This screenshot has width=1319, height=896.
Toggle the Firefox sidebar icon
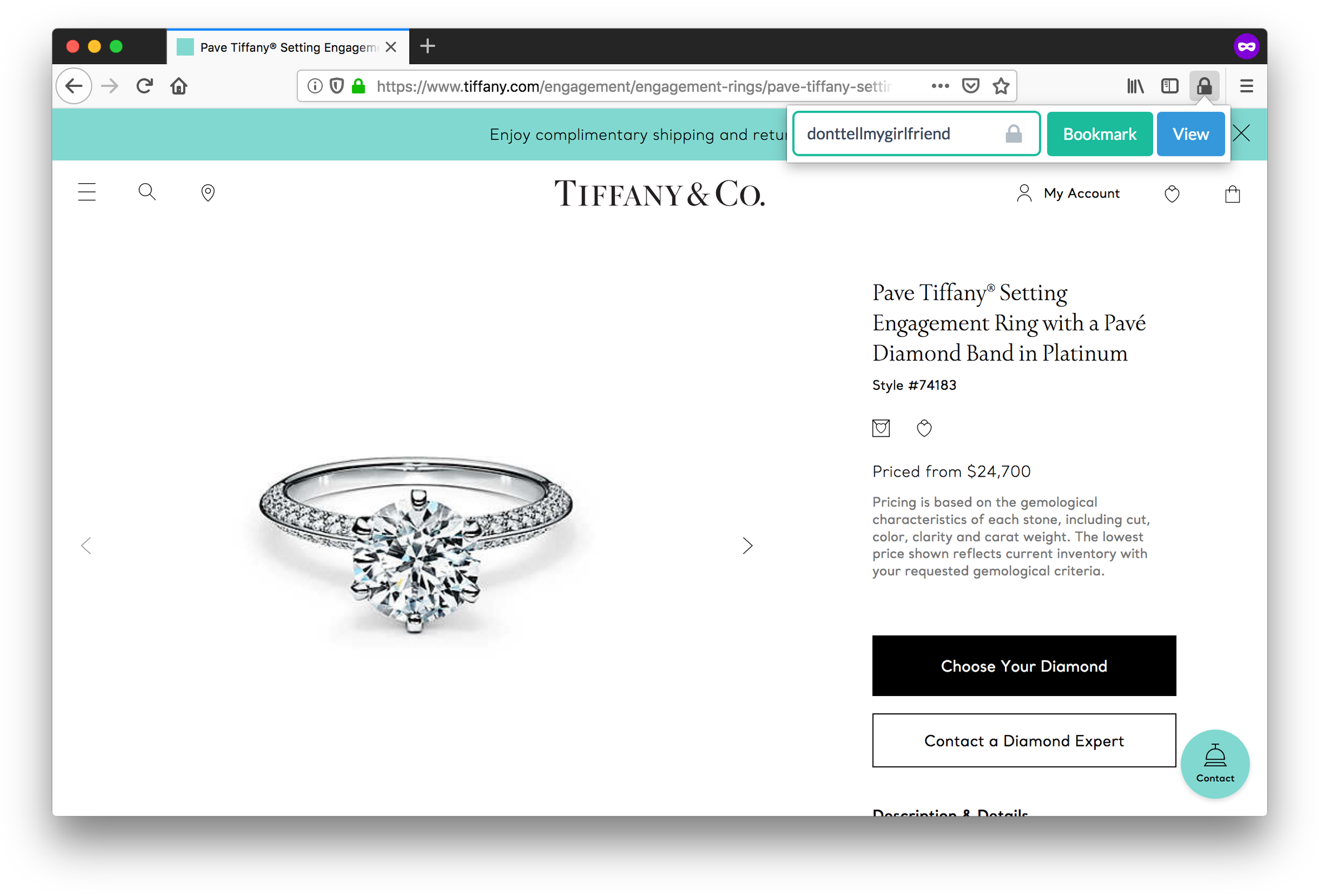(1169, 86)
